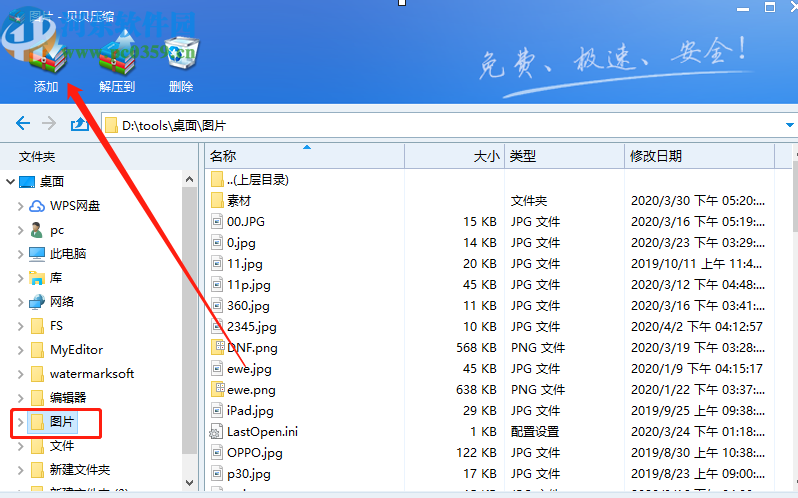The width and height of the screenshot is (798, 498).
Task: Sort by 修改日期 column header
Action: [x=699, y=156]
